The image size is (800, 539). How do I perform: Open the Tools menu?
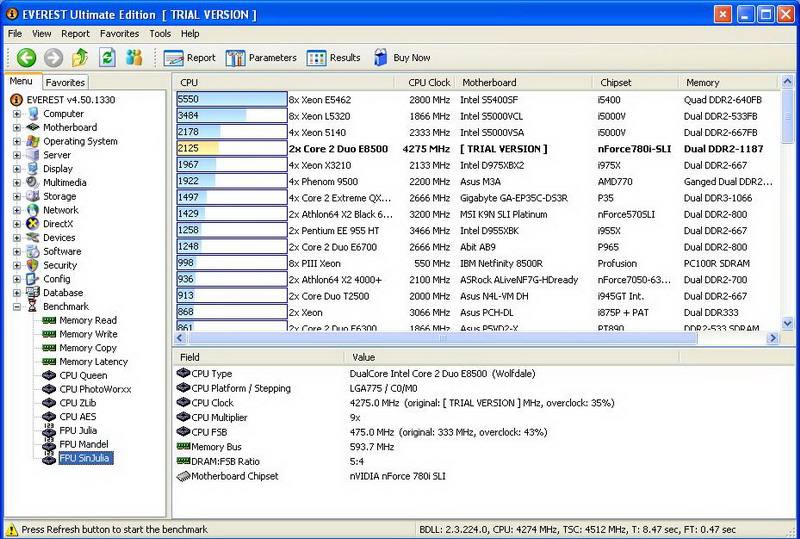tap(160, 33)
